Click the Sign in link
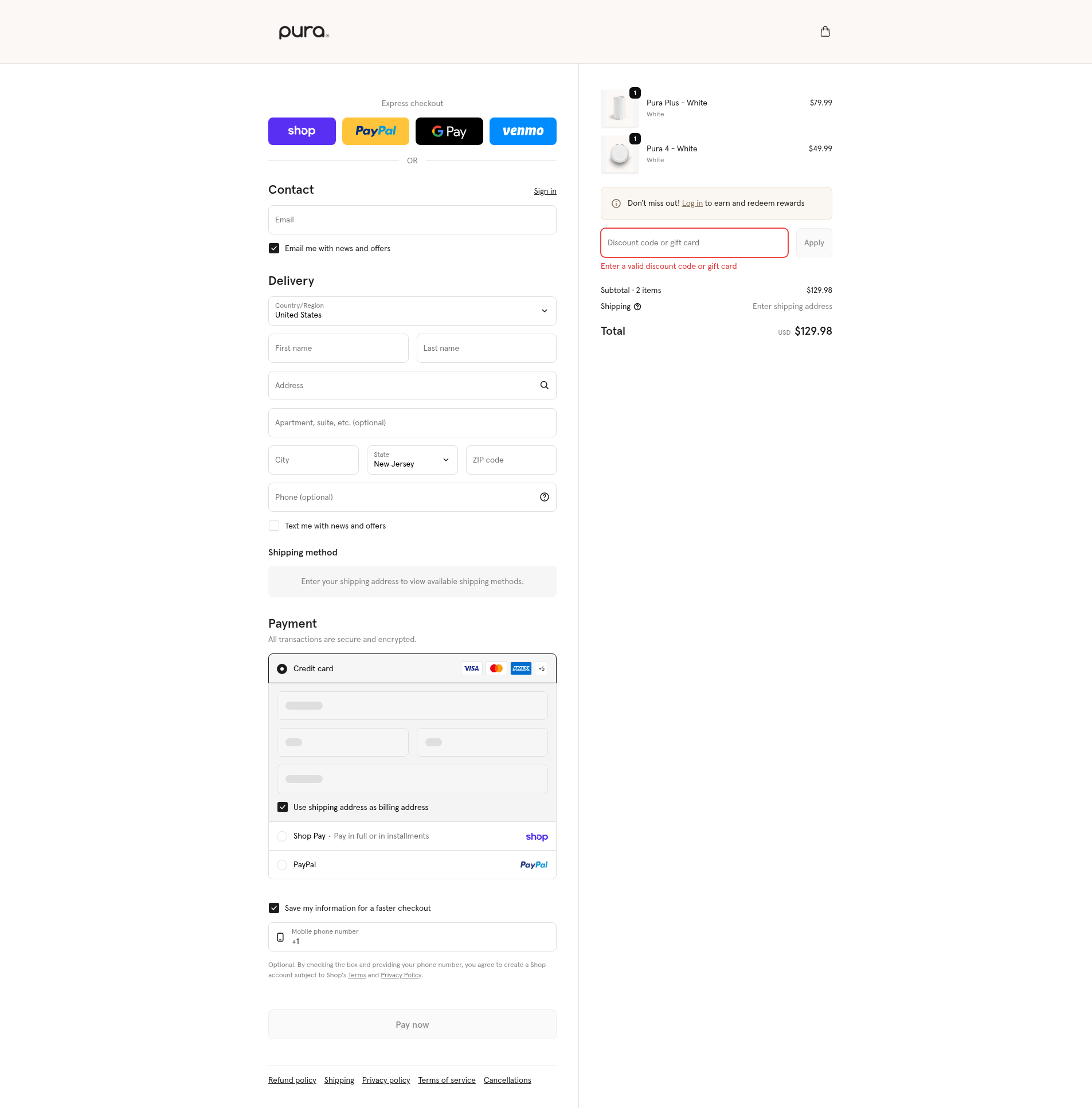1092x1108 pixels. (x=544, y=191)
